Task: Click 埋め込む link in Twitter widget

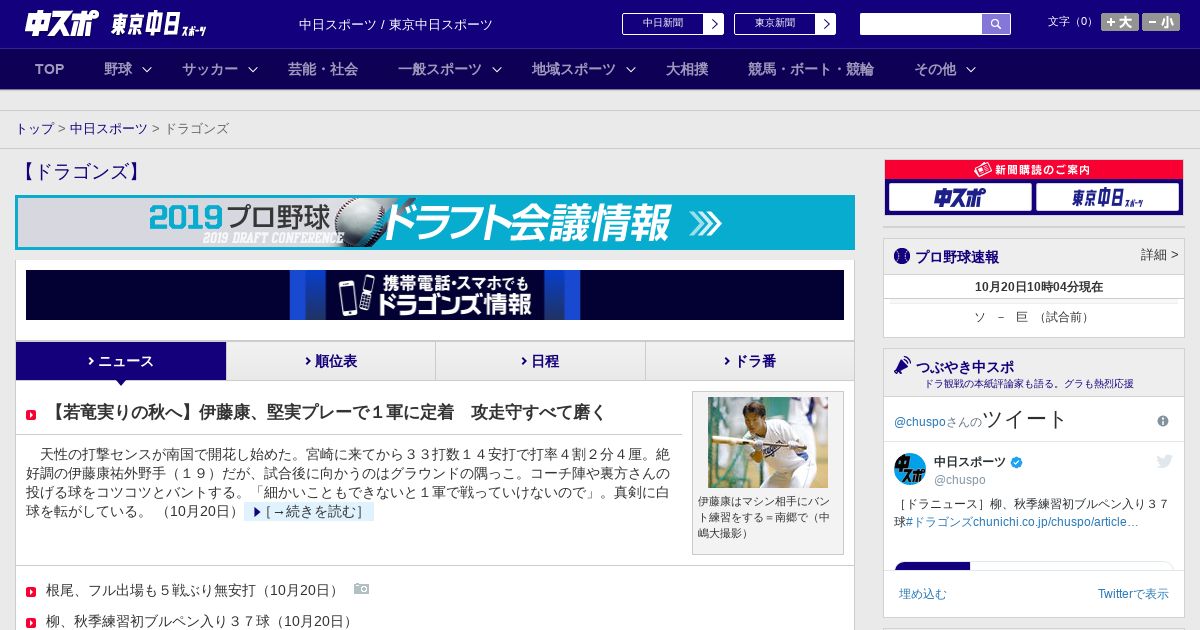Action: tap(922, 594)
